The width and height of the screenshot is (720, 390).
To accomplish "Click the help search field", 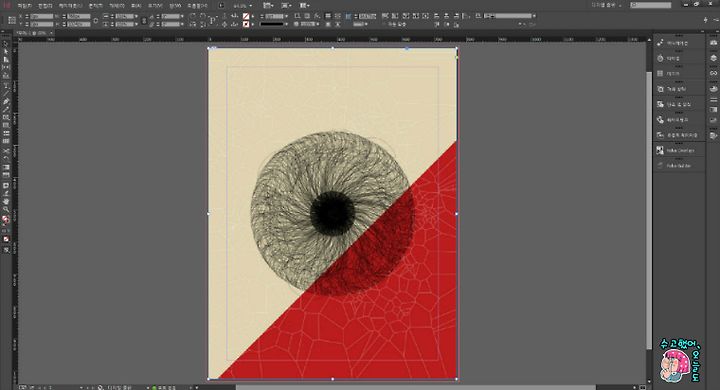I will click(651, 5).
